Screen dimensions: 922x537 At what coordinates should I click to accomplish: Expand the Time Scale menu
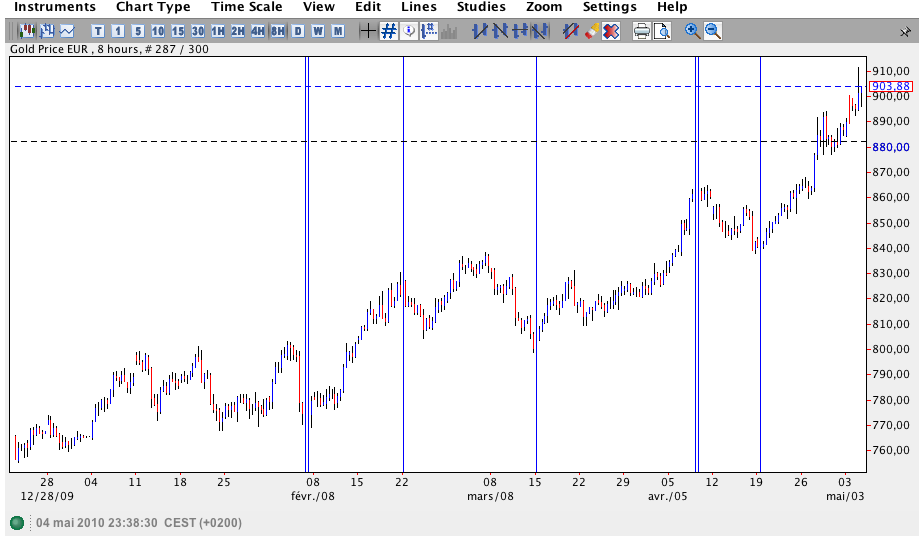(246, 7)
